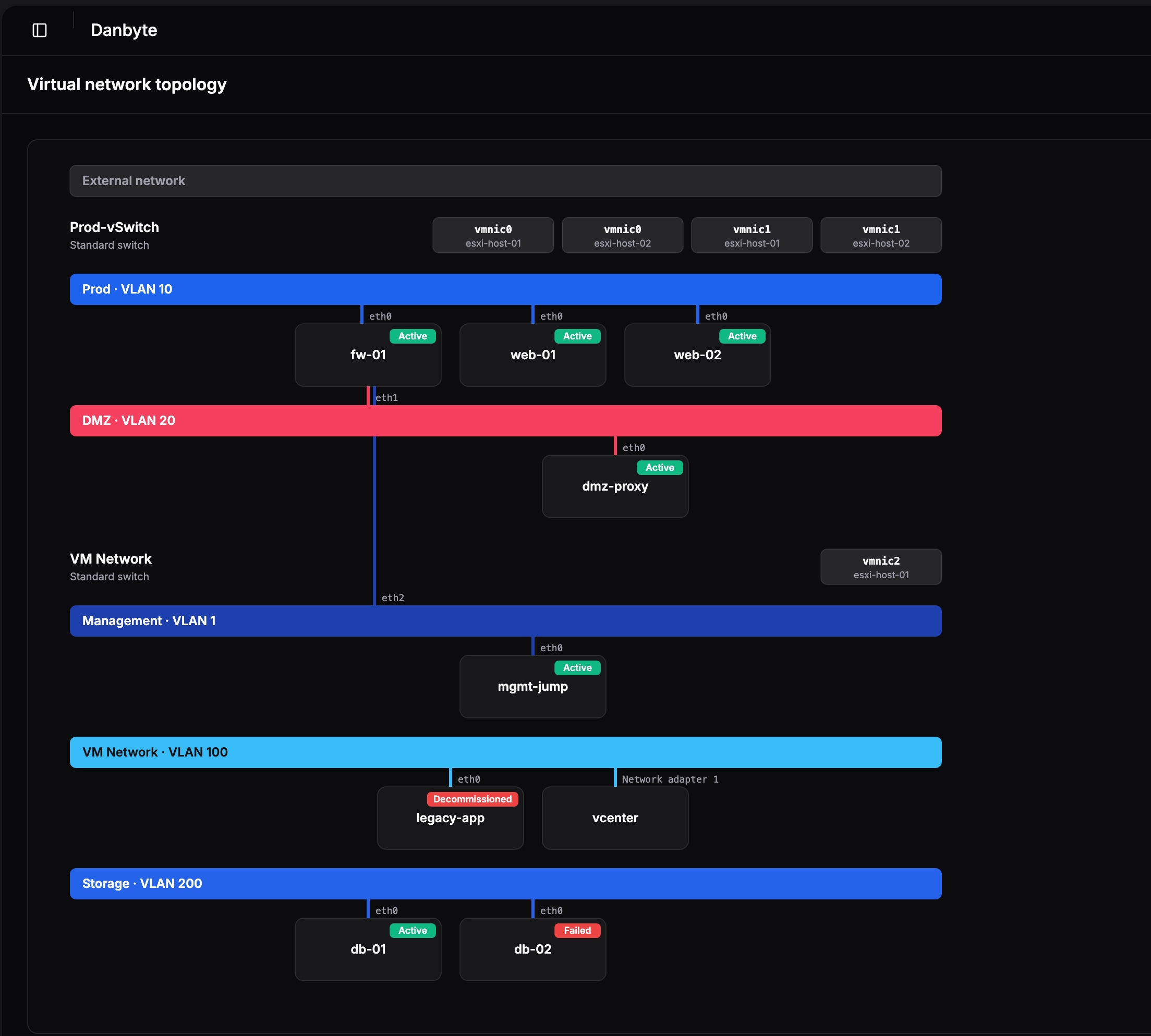Open the Danbyte title link

[x=124, y=30]
